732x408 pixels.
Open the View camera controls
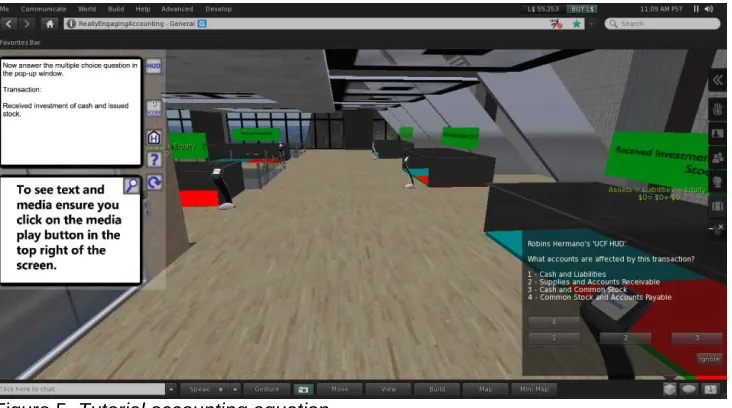[388, 389]
